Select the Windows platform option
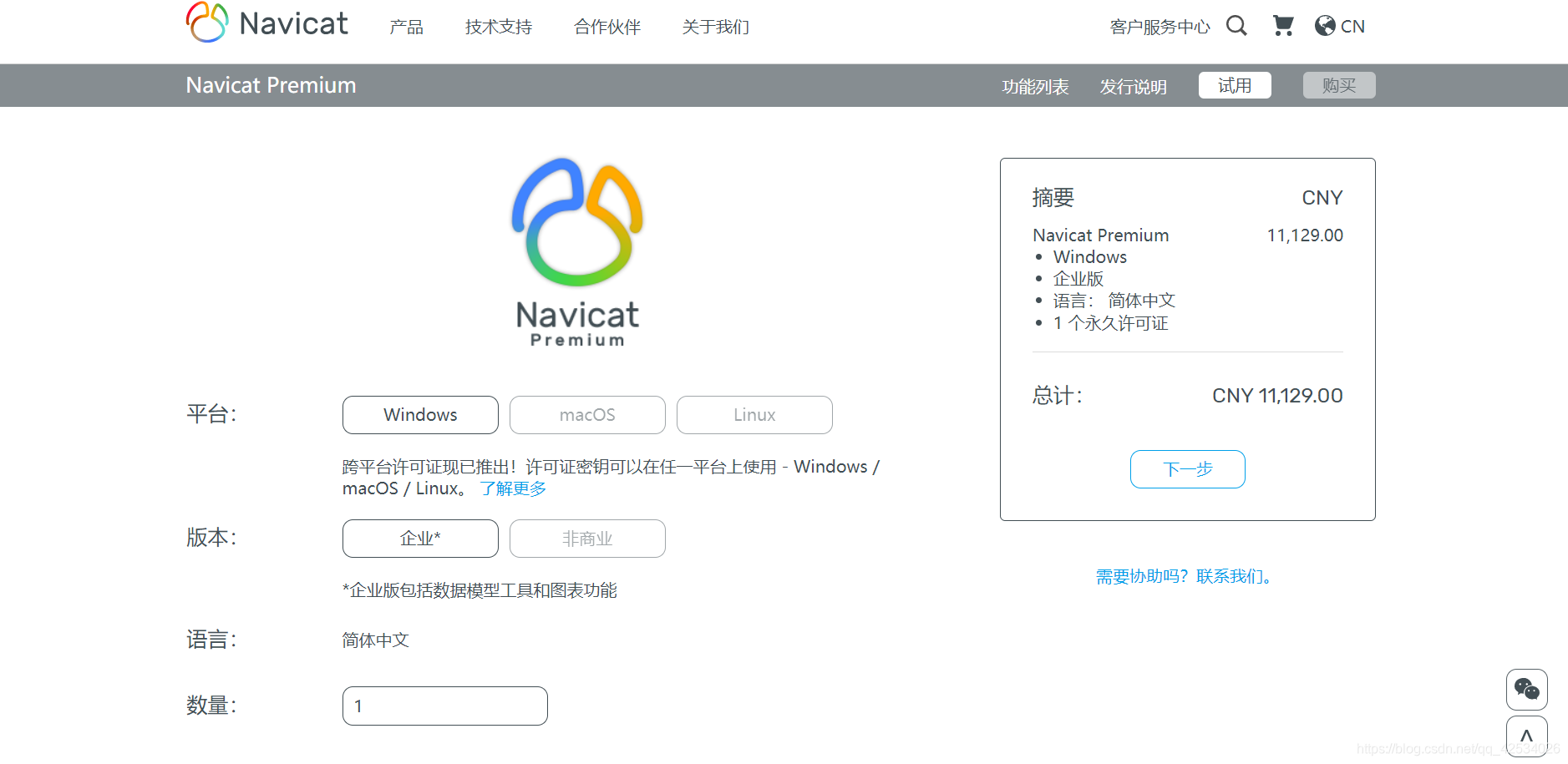 pyautogui.click(x=420, y=415)
